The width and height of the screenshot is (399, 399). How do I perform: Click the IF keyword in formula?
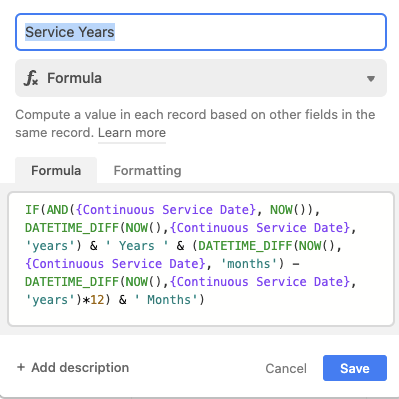(32, 210)
